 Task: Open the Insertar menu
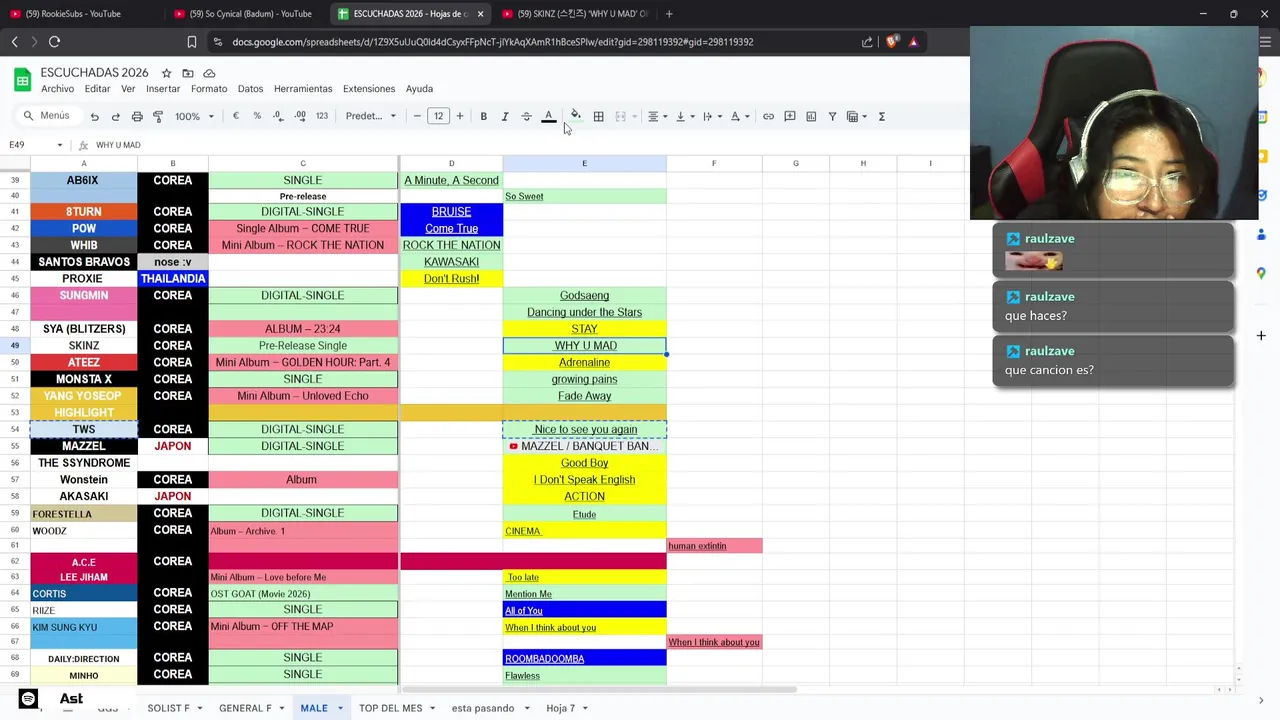pyautogui.click(x=163, y=89)
